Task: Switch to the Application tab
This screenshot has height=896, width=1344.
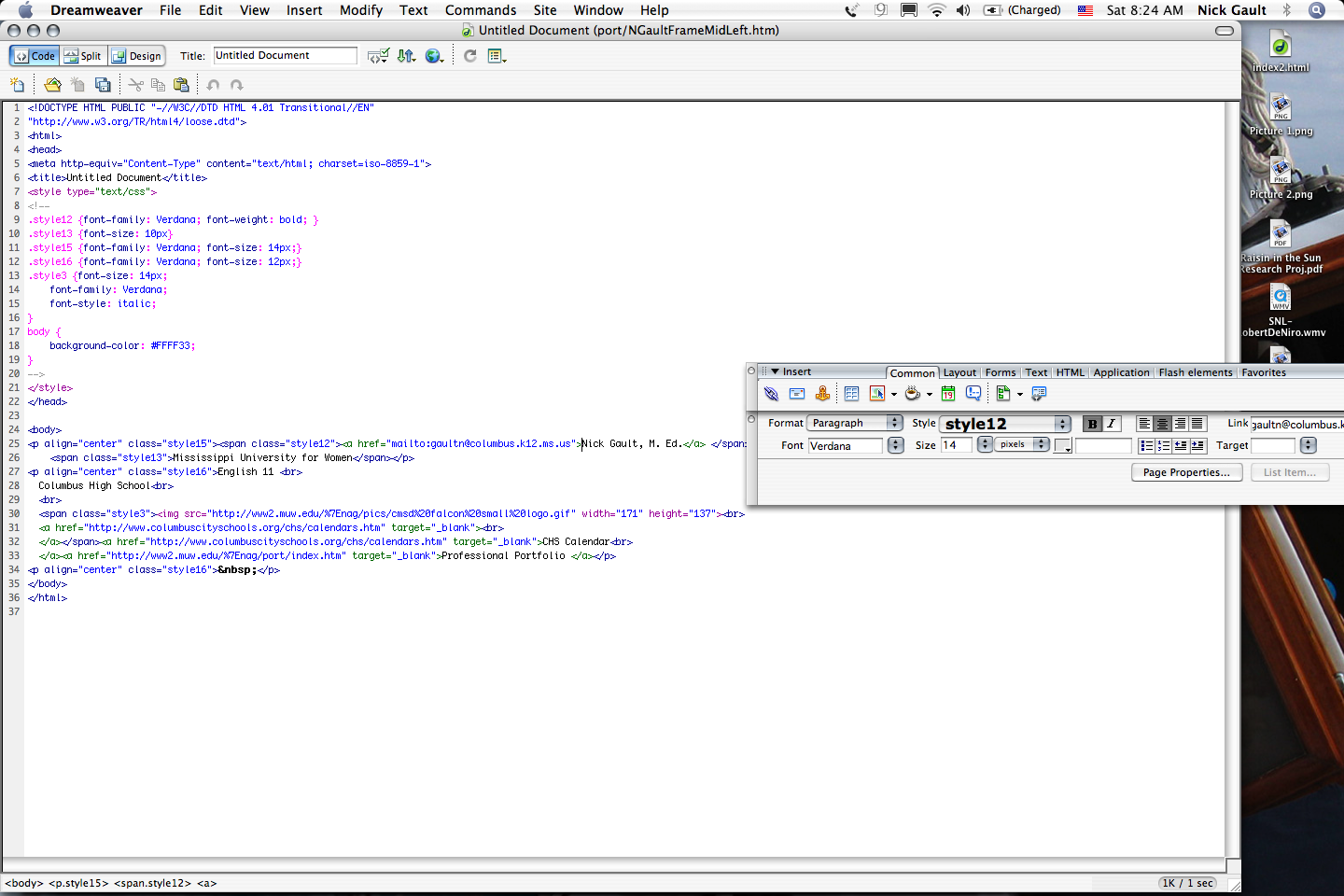Action: (x=1122, y=372)
